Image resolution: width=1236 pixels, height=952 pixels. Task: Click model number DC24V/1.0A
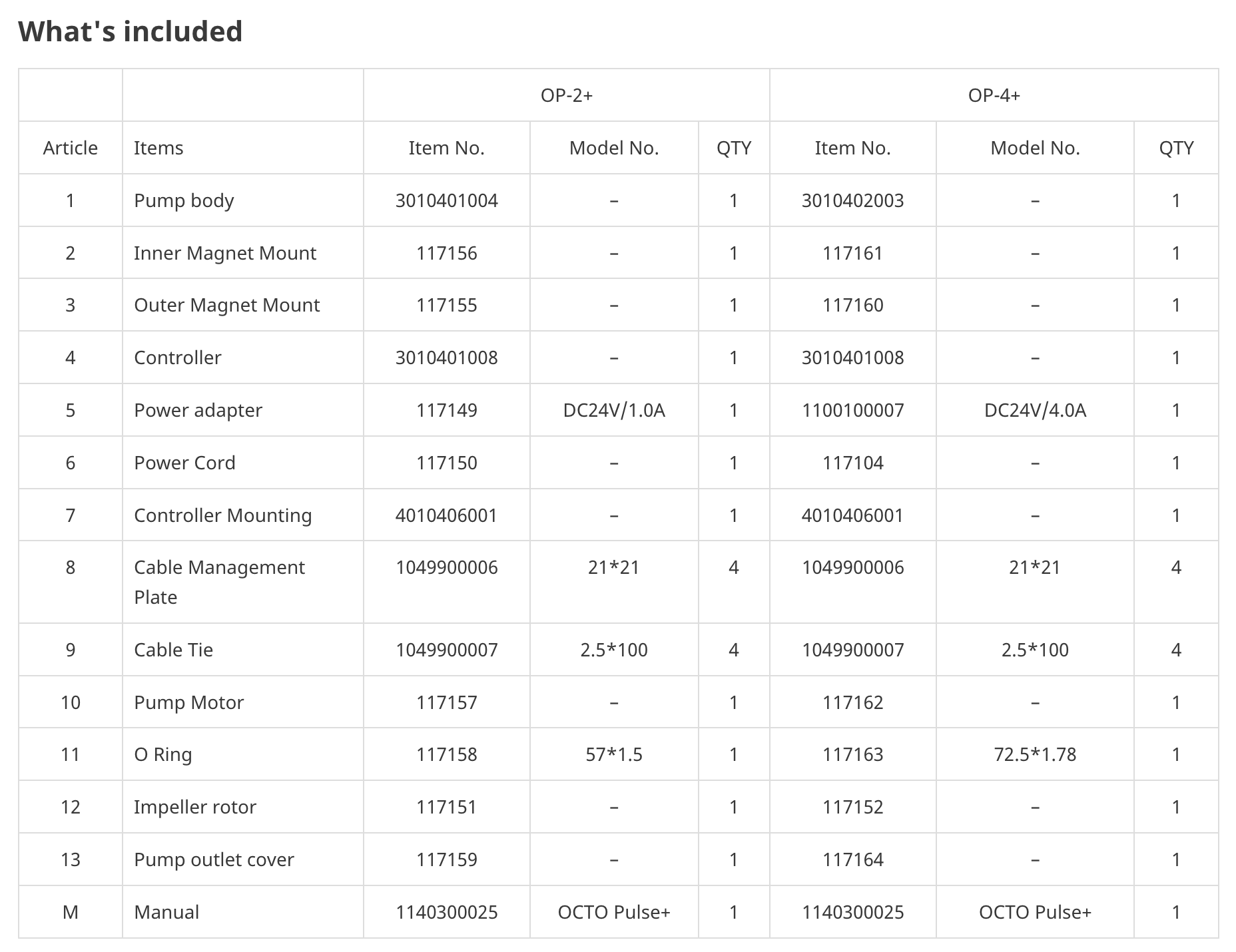click(614, 410)
